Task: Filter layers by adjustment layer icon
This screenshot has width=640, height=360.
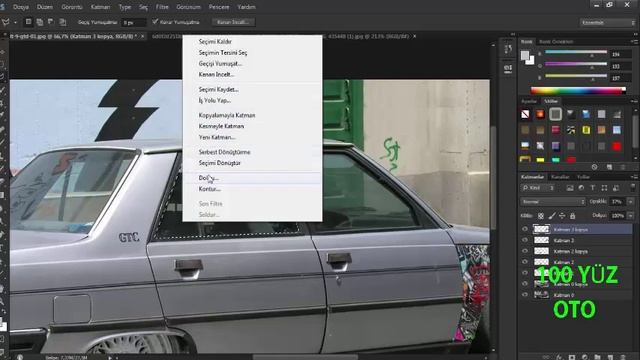Action: pos(581,188)
